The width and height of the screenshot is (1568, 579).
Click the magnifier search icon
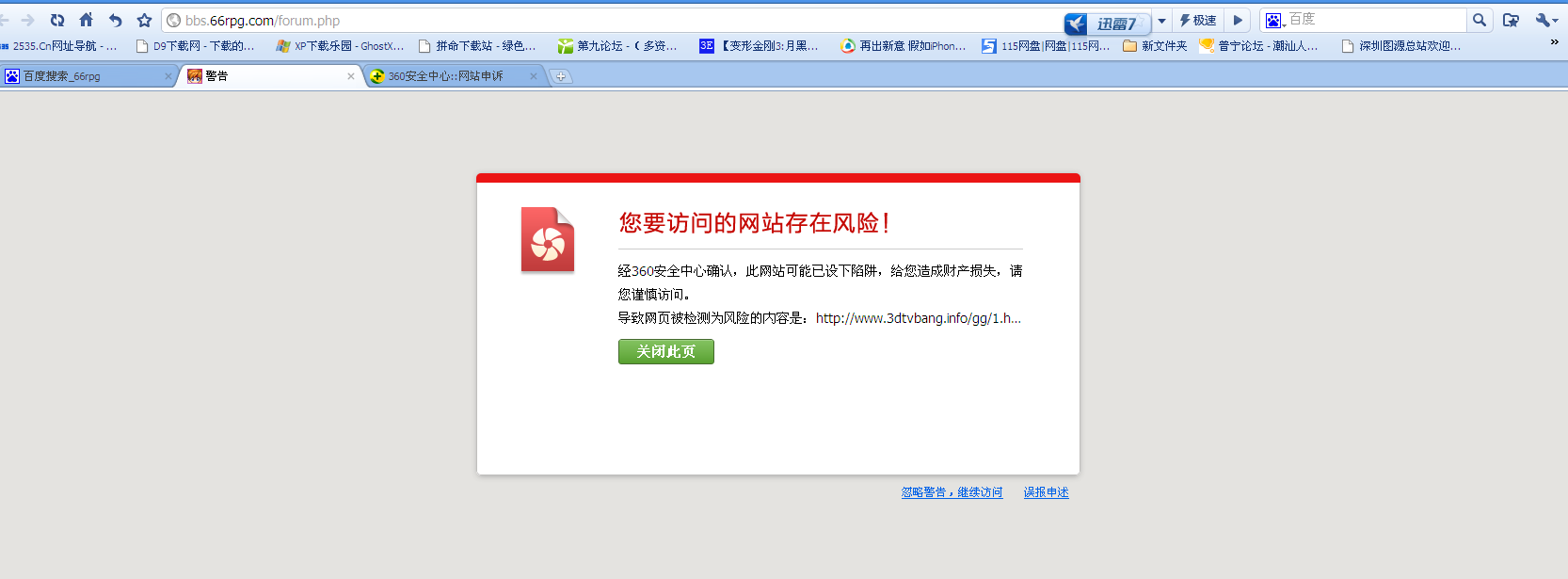pyautogui.click(x=1480, y=20)
